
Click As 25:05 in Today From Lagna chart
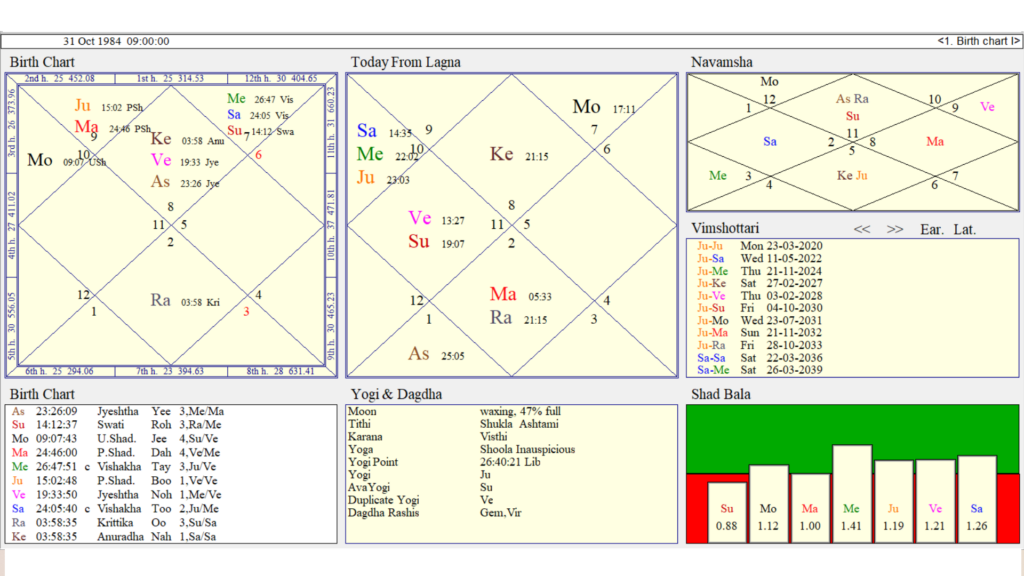(436, 355)
